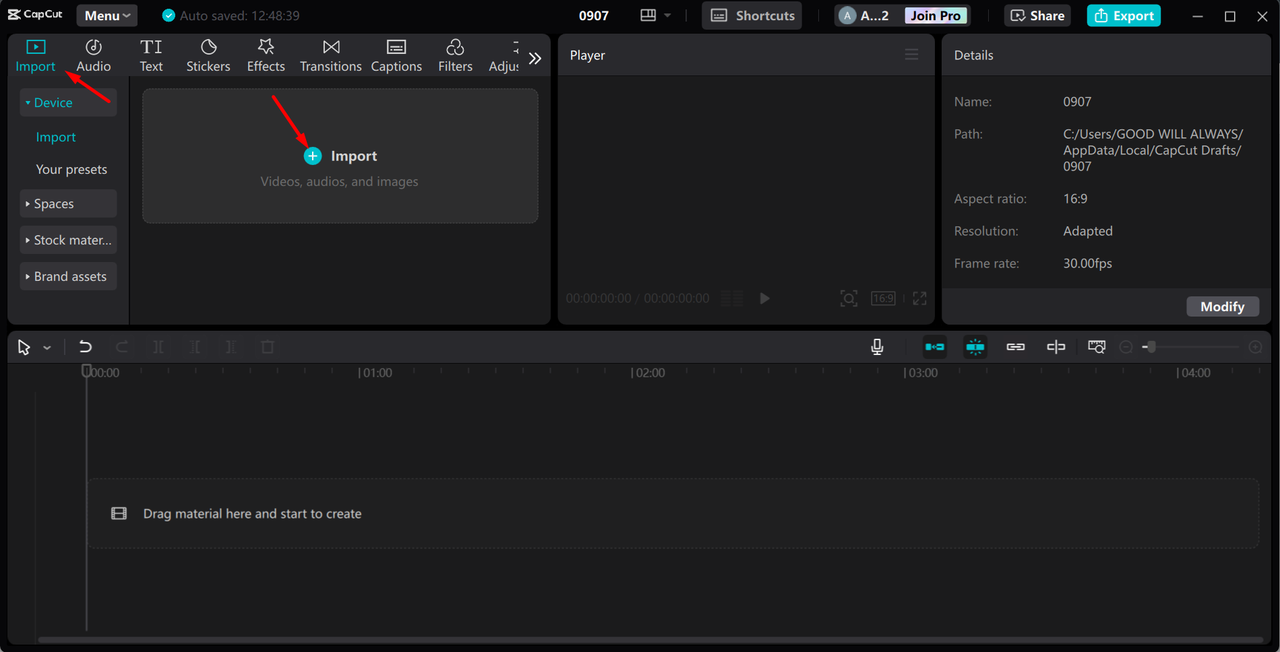
Task: Click the CapCut logo
Action: [36, 15]
